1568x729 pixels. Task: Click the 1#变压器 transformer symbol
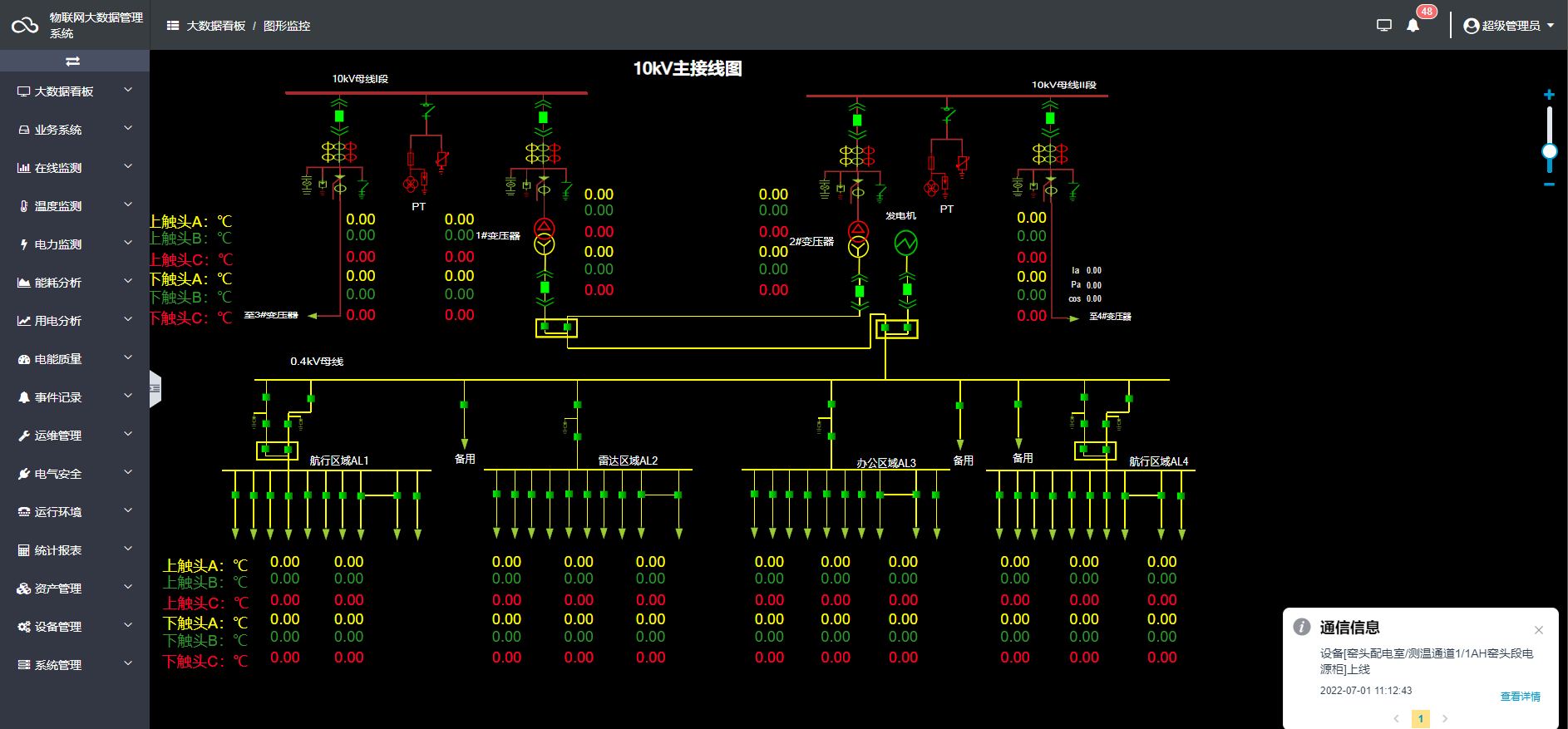(x=544, y=236)
